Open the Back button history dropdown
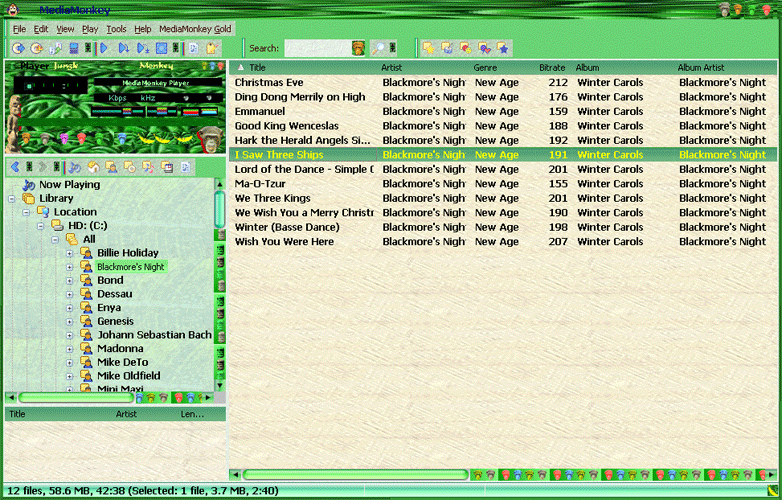The width and height of the screenshot is (782, 500). [29, 167]
